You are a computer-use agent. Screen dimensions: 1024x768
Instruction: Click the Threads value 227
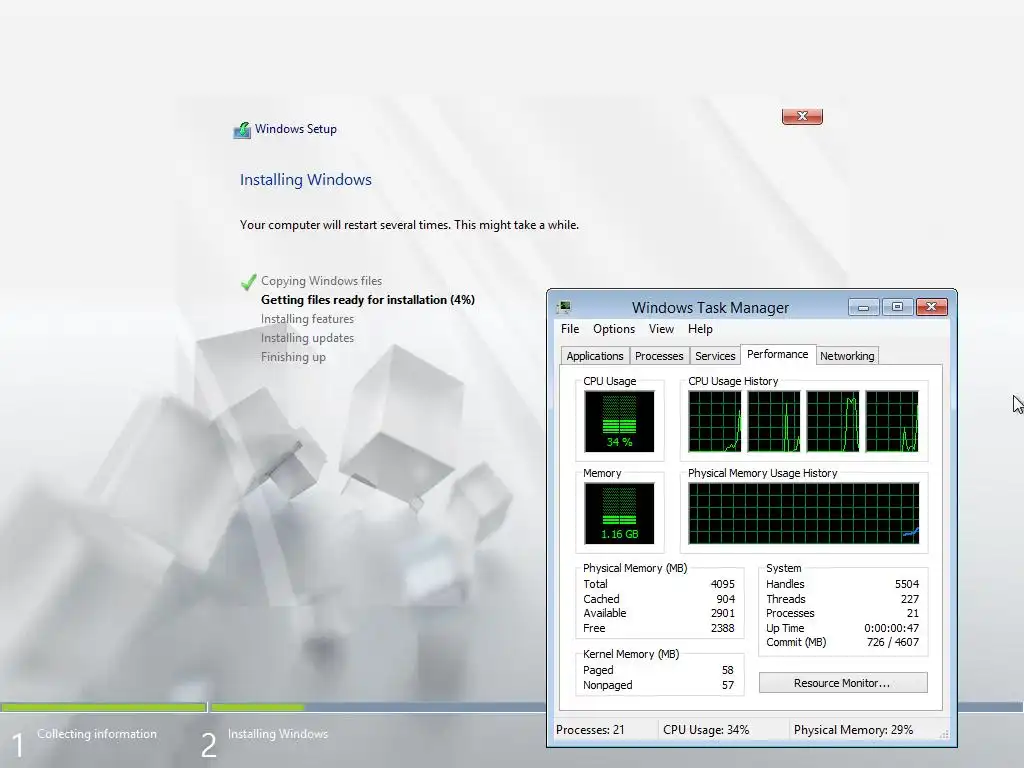(910, 599)
